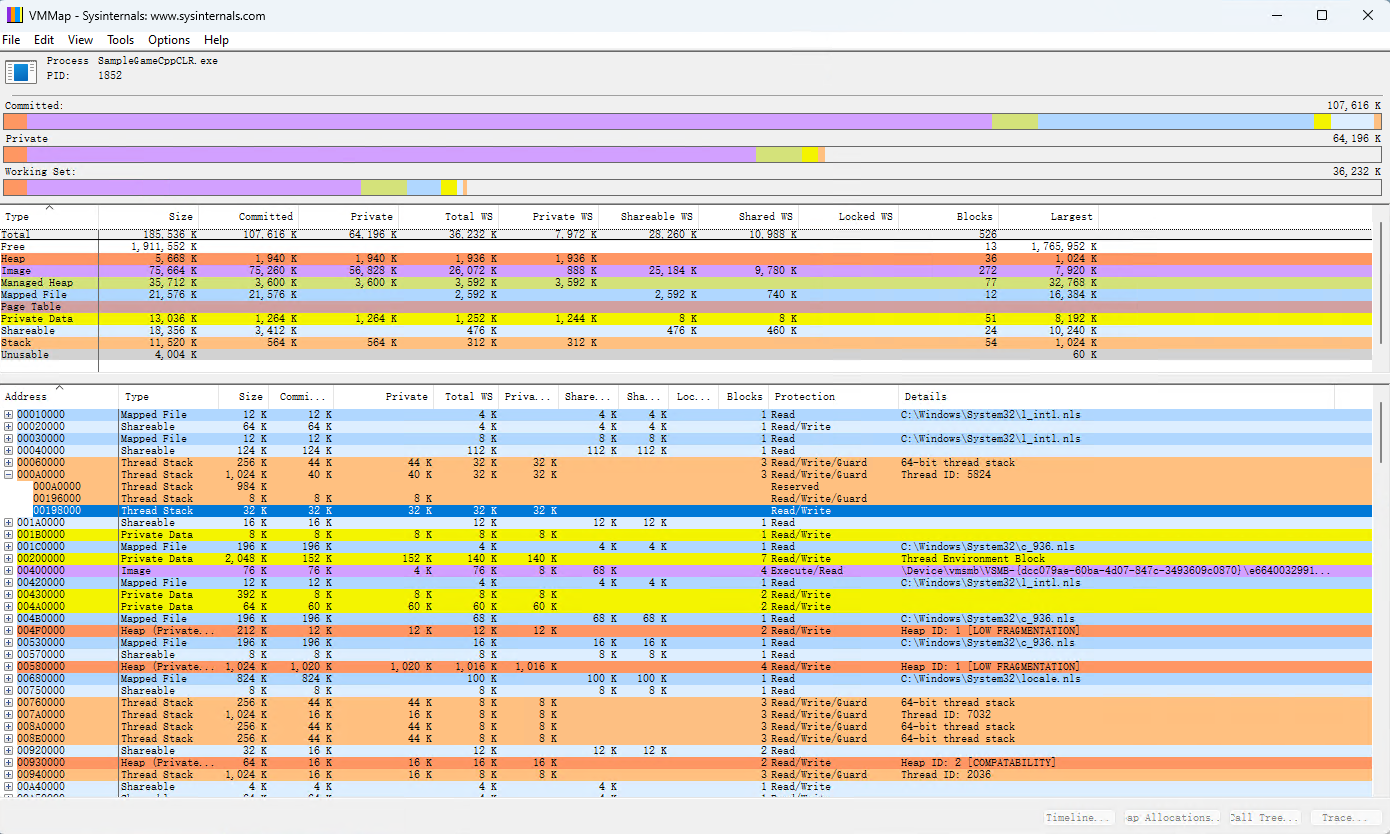Open the View menu
Image resolution: width=1390 pixels, height=834 pixels.
pyautogui.click(x=80, y=40)
